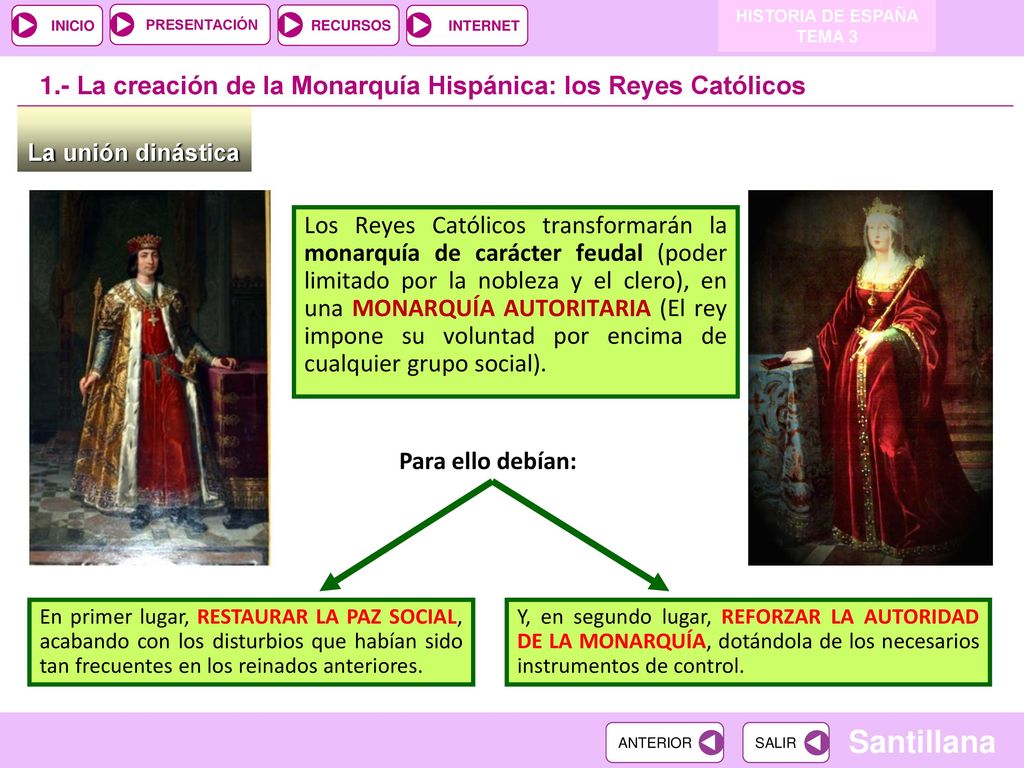Click the 'instrumentos de control.' text line
The width and height of the screenshot is (1024, 768).
[630, 666]
